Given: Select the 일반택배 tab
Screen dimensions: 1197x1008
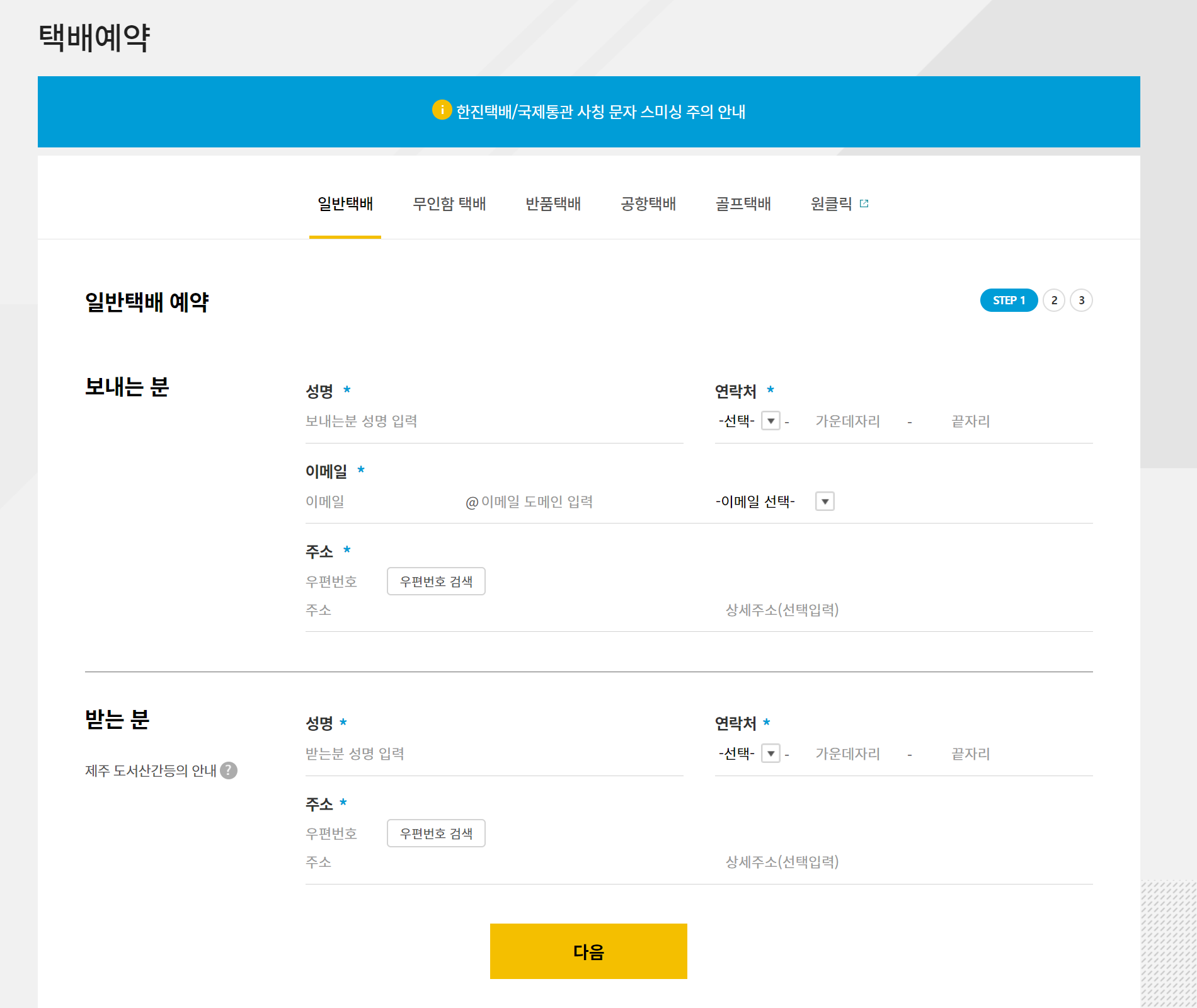Looking at the screenshot, I should pos(345,203).
